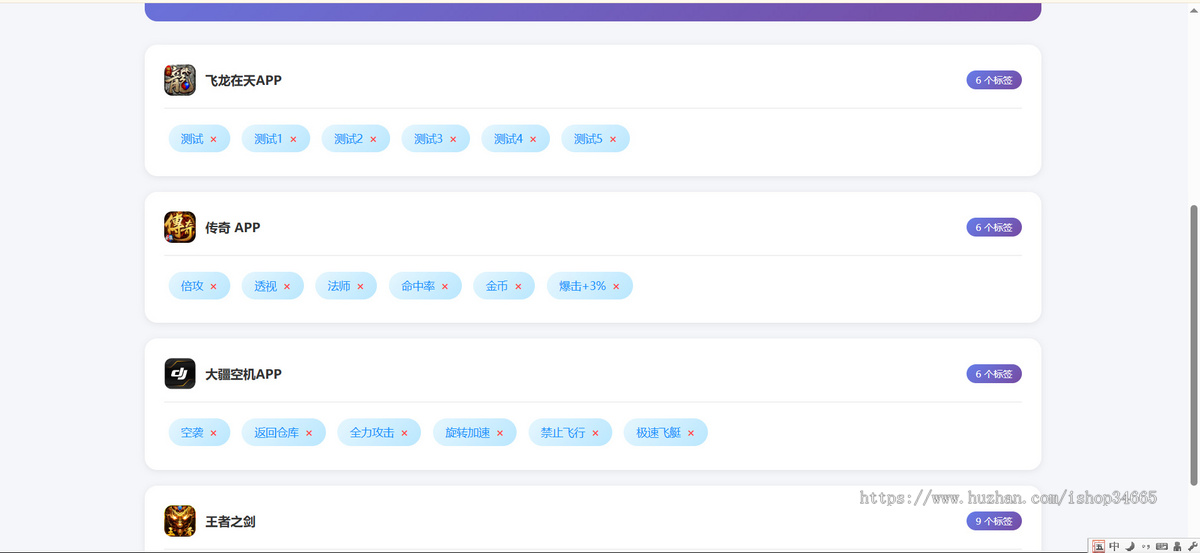Click the IME user account icon
The image size is (1200, 553).
(x=1177, y=546)
